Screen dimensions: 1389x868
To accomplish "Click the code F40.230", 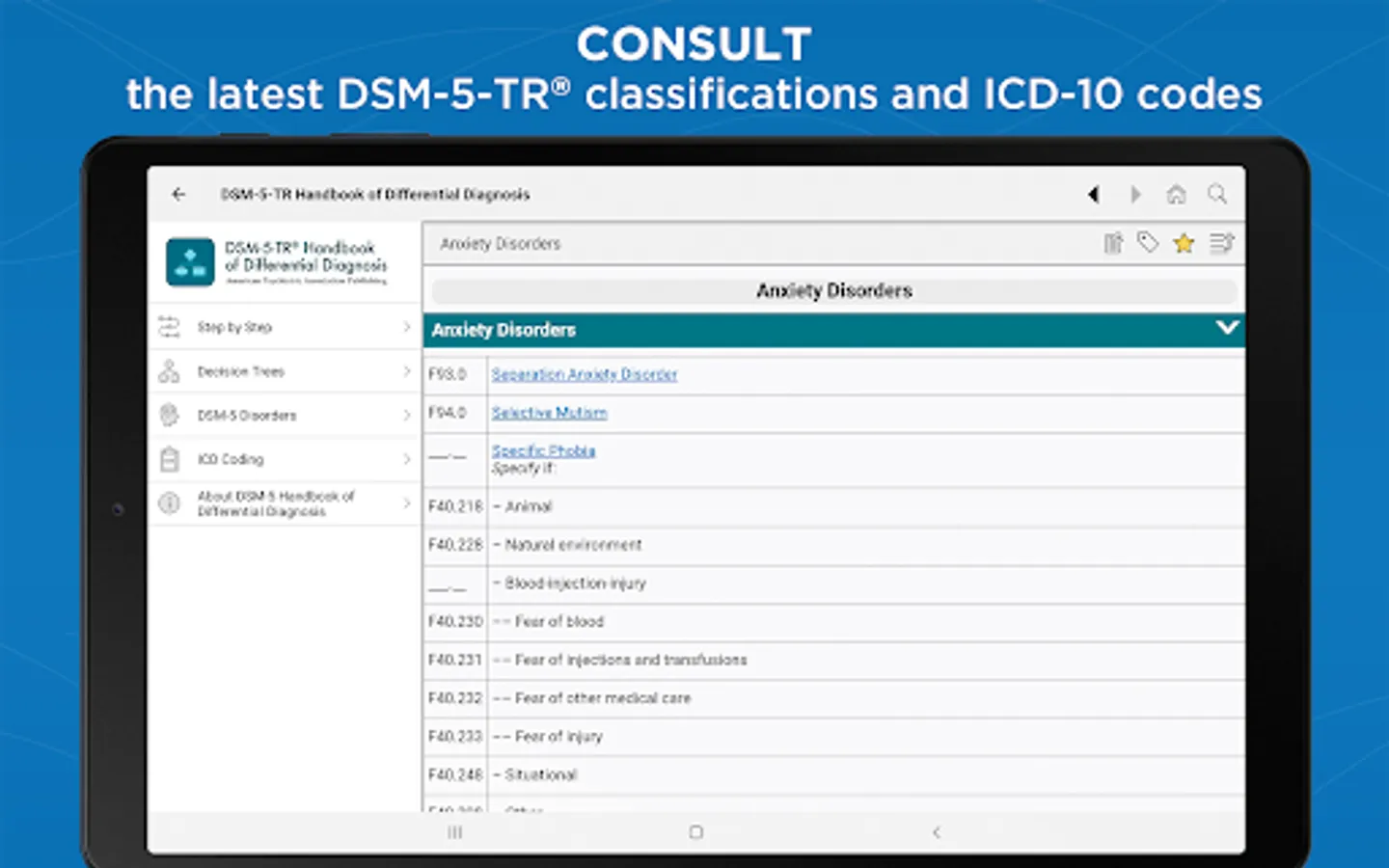I will [x=455, y=622].
